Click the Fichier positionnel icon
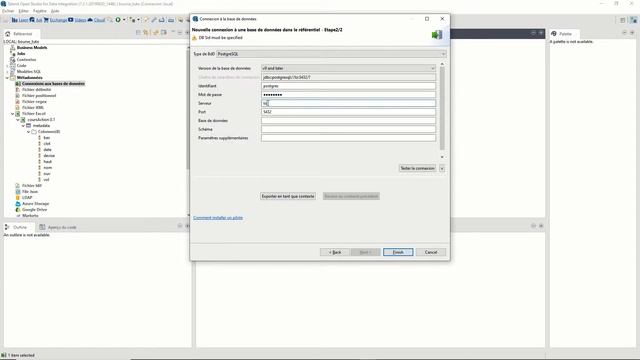 (18, 96)
